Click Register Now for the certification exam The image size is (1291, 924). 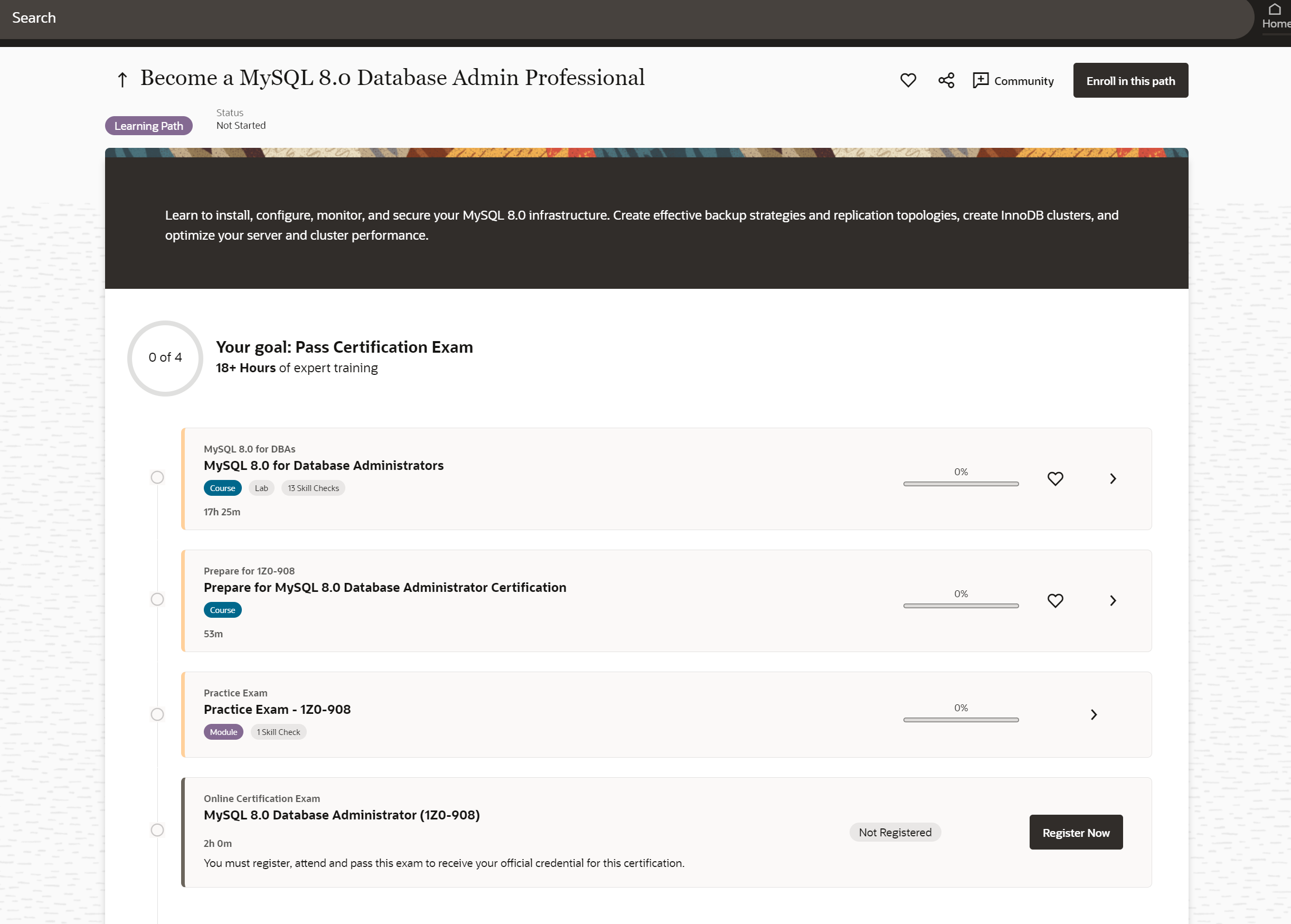tap(1076, 833)
